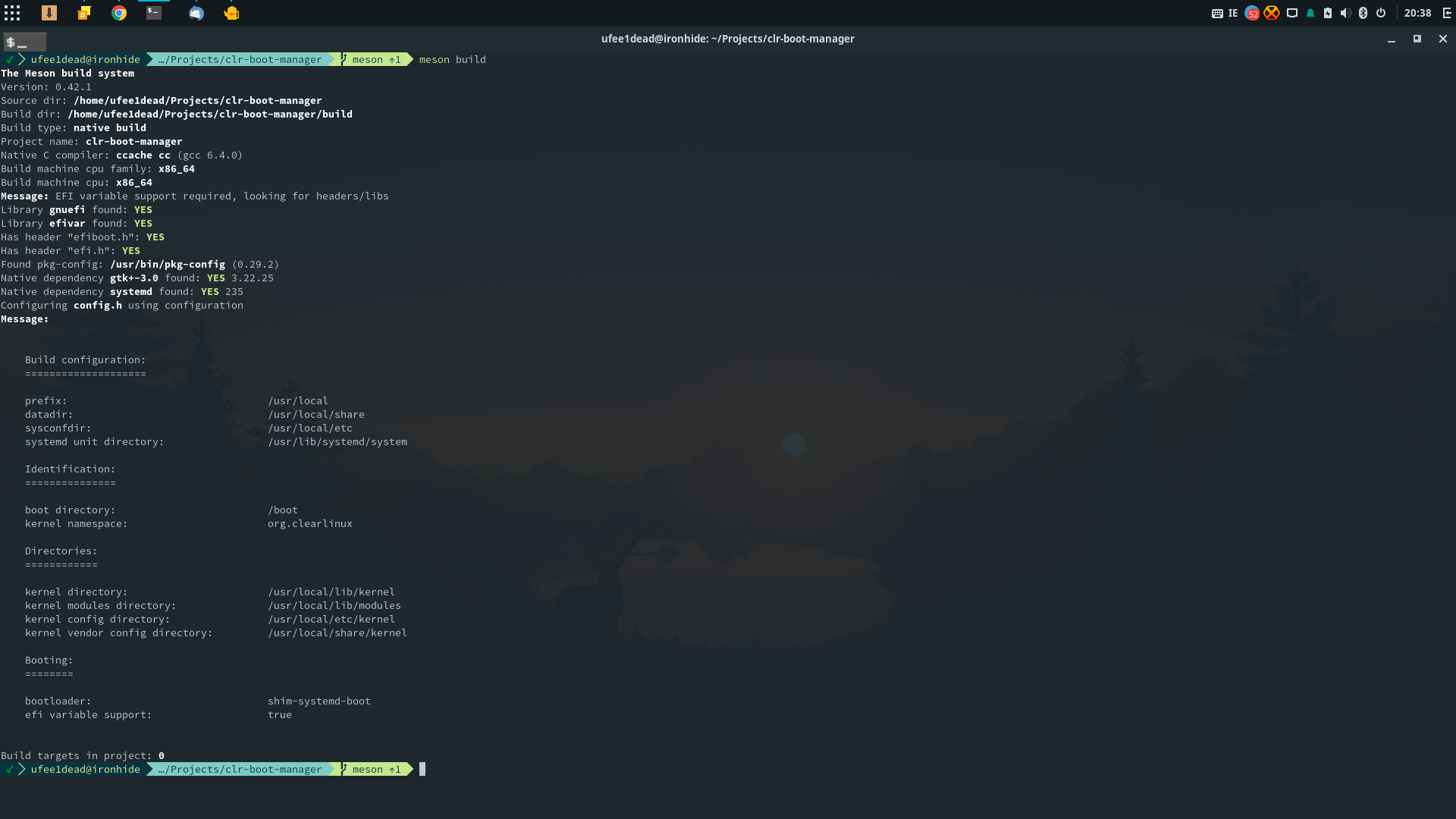Open the yellow teapot app icon
This screenshot has width=1456, height=819.
231,13
